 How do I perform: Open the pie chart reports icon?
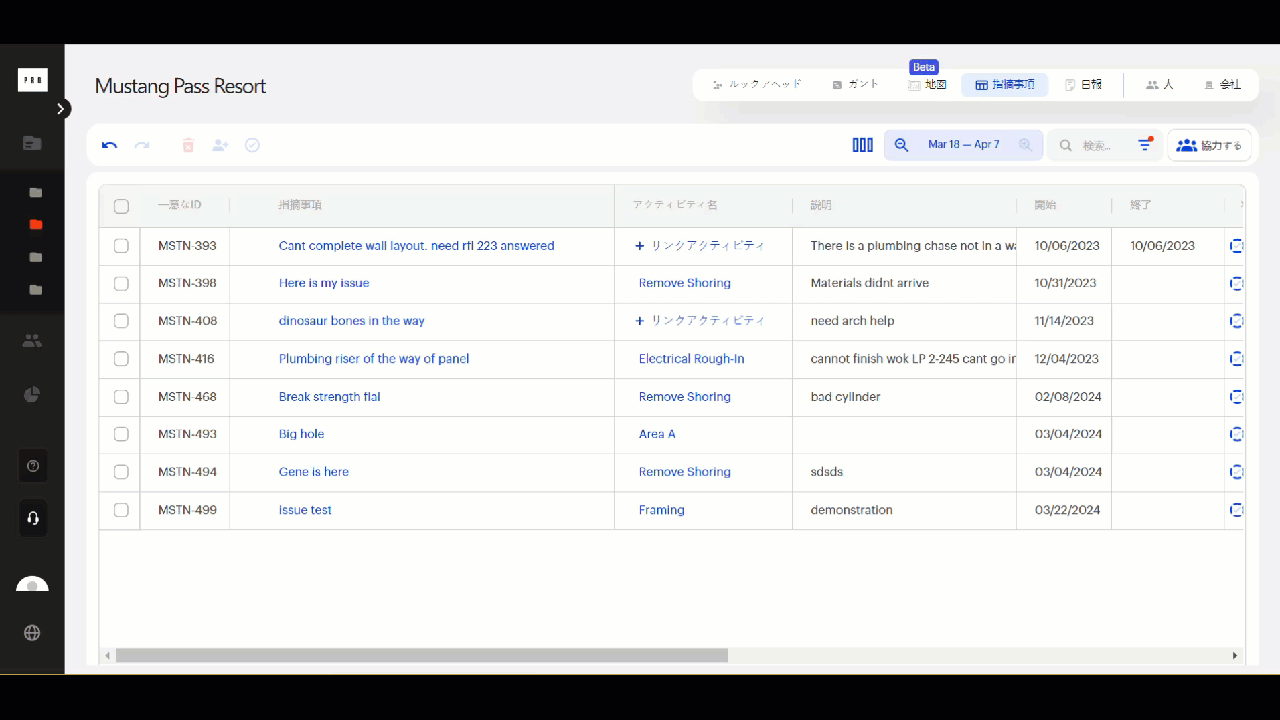tap(32, 394)
